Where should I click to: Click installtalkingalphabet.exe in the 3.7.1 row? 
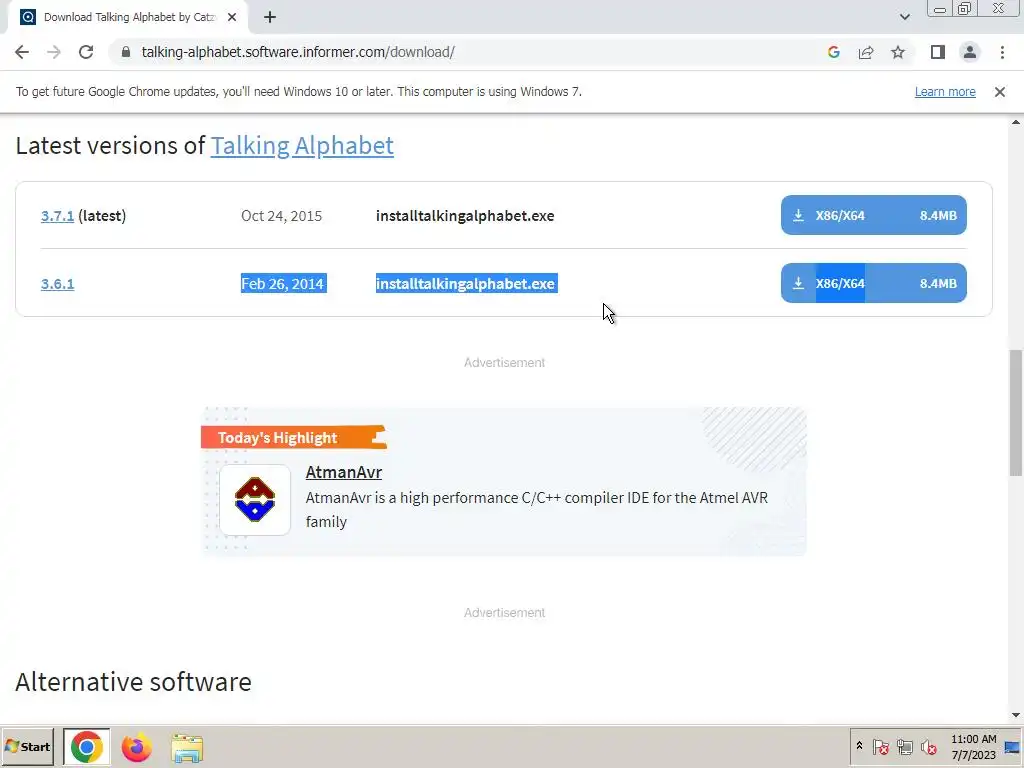pos(465,216)
